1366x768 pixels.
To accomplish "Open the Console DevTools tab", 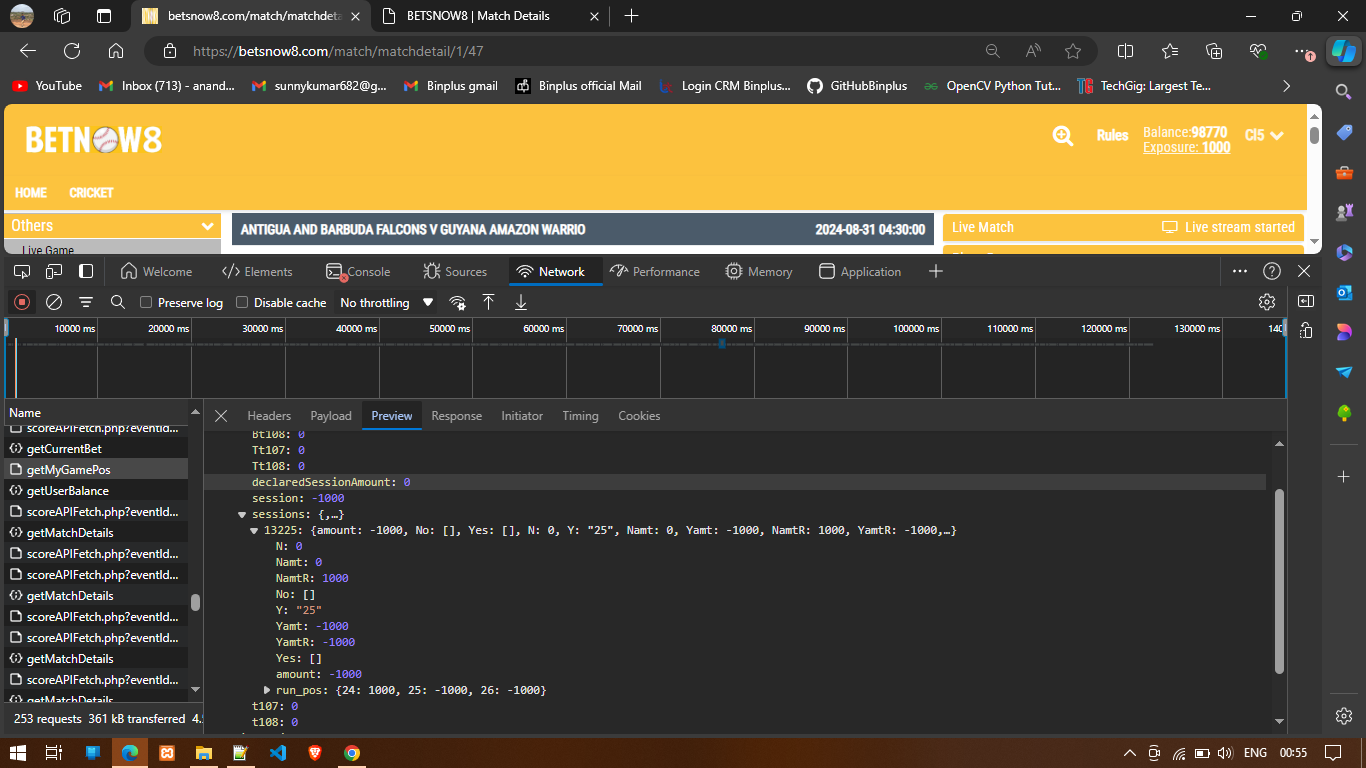I will pyautogui.click(x=358, y=271).
